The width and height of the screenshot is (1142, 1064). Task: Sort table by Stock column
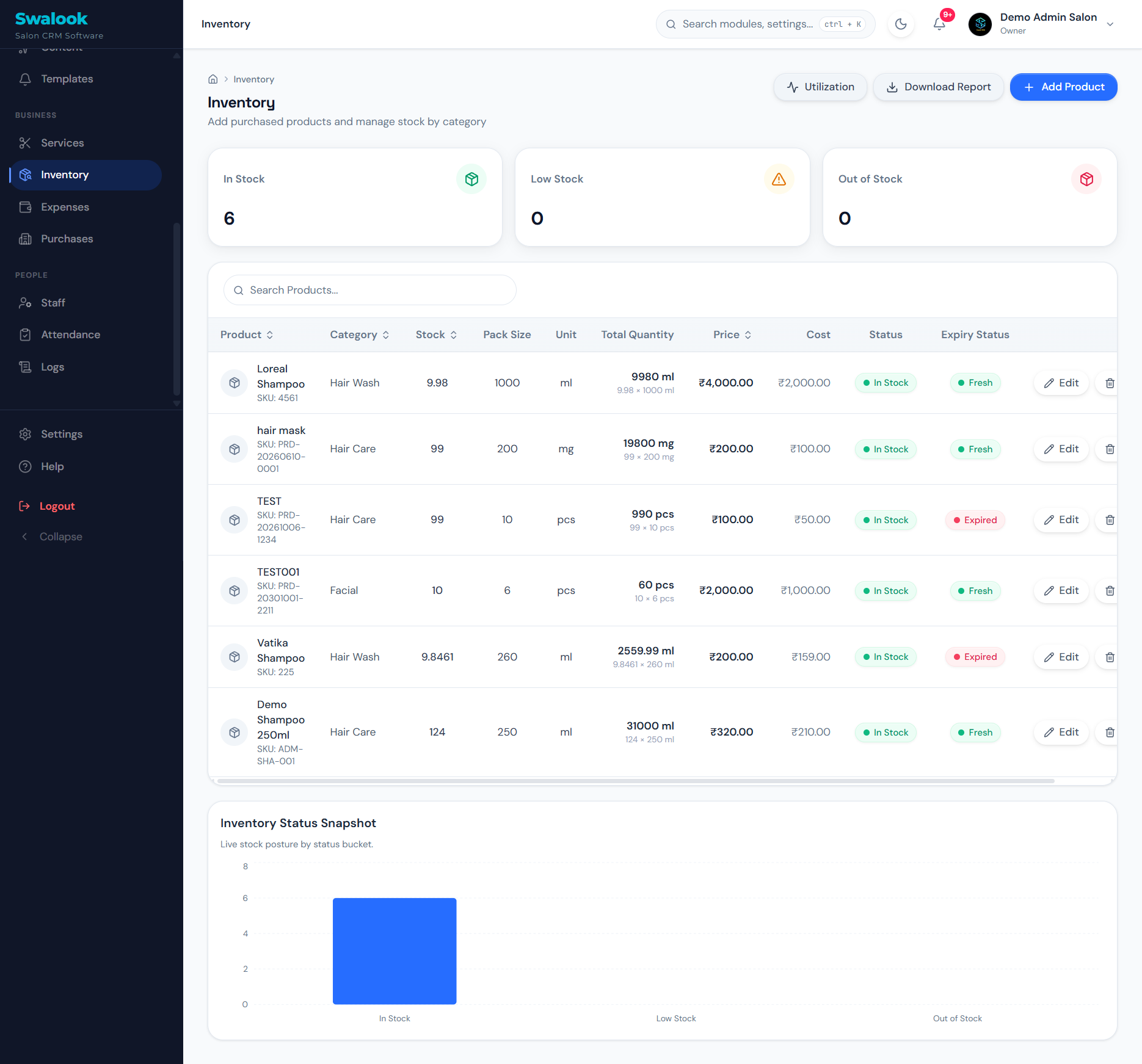point(436,335)
